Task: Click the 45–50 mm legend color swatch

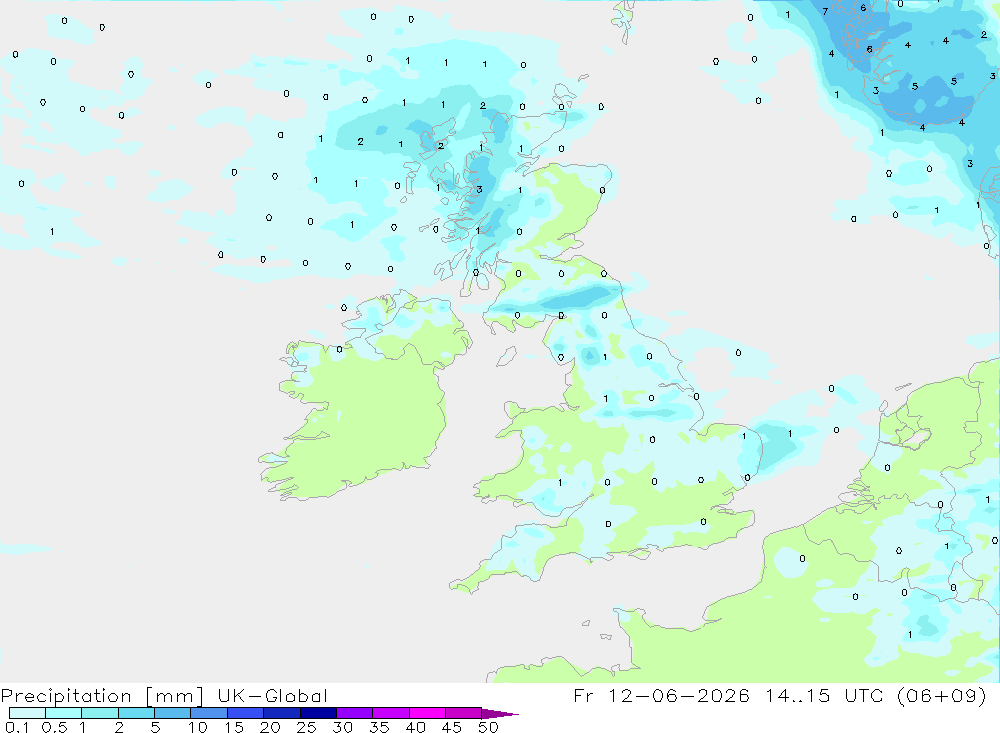Action: coord(463,713)
